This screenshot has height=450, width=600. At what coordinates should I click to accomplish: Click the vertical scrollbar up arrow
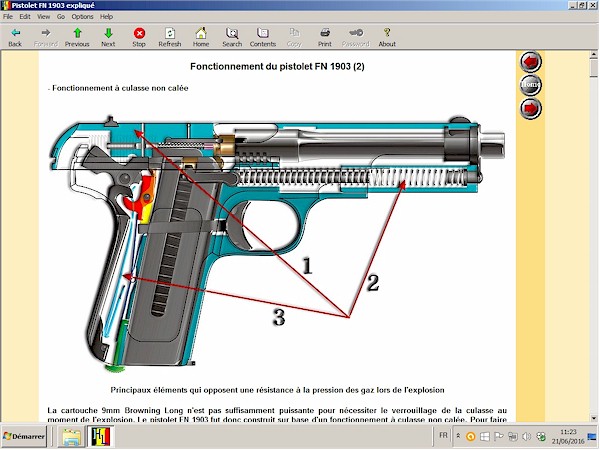(594, 55)
